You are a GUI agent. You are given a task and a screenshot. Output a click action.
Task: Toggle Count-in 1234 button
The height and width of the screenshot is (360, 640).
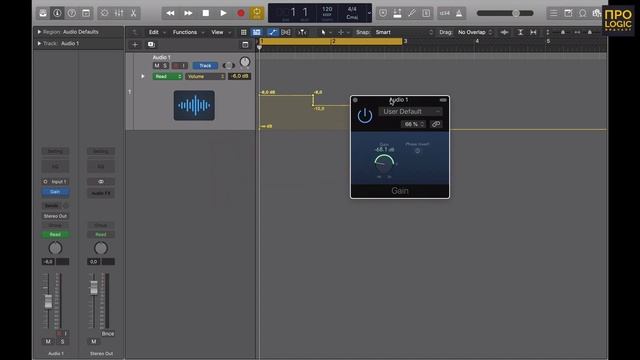[x=444, y=13]
